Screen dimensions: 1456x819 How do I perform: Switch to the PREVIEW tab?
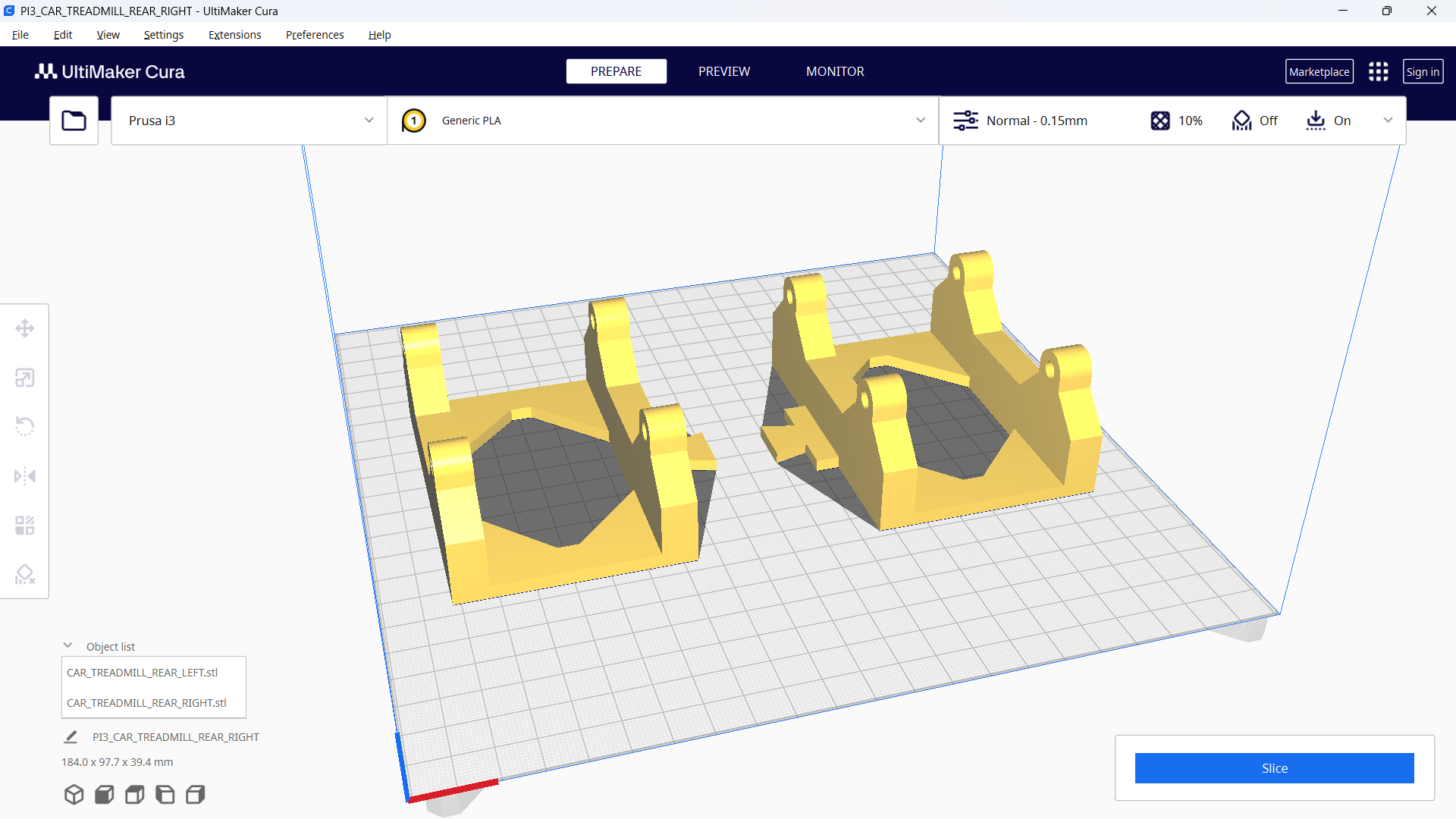click(x=723, y=71)
